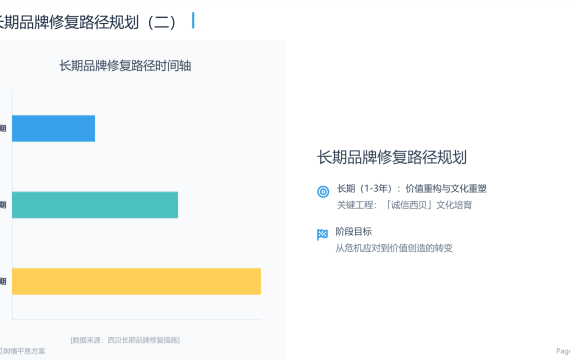Click the blue vertical accent bar beside the title
Image resolution: width=570 pixels, height=360 pixels.
point(193,20)
